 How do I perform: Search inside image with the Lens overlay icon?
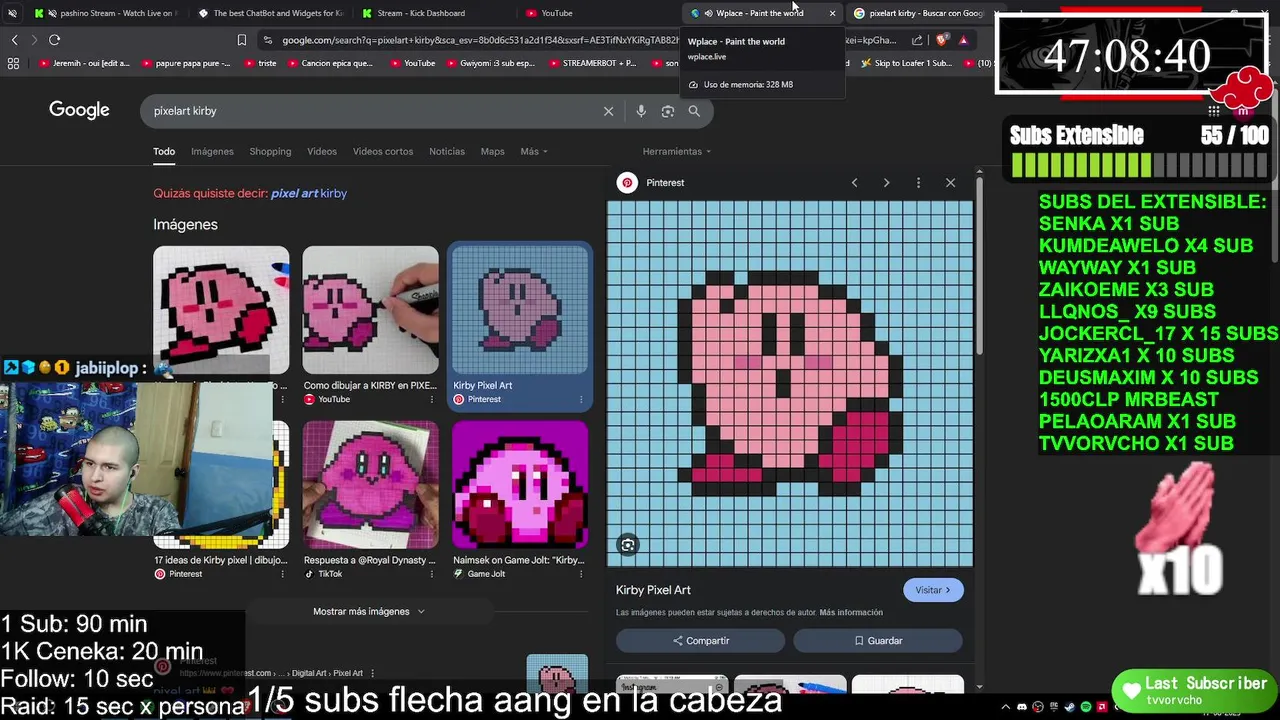(x=628, y=545)
